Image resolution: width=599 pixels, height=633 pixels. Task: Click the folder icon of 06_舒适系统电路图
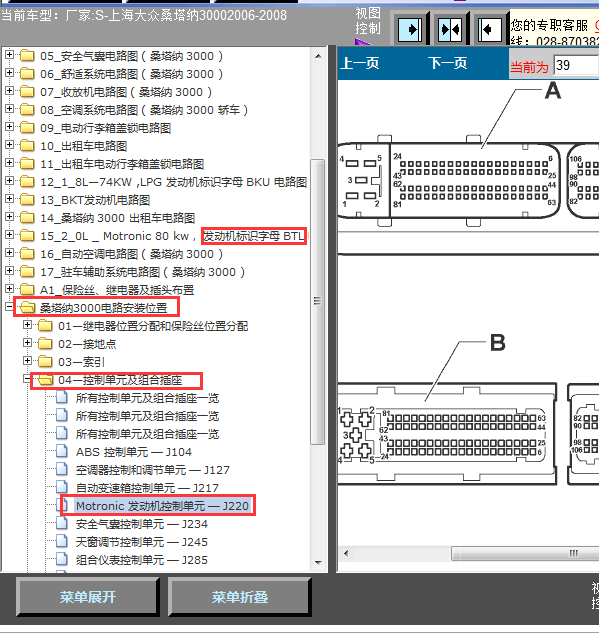pyautogui.click(x=27, y=73)
